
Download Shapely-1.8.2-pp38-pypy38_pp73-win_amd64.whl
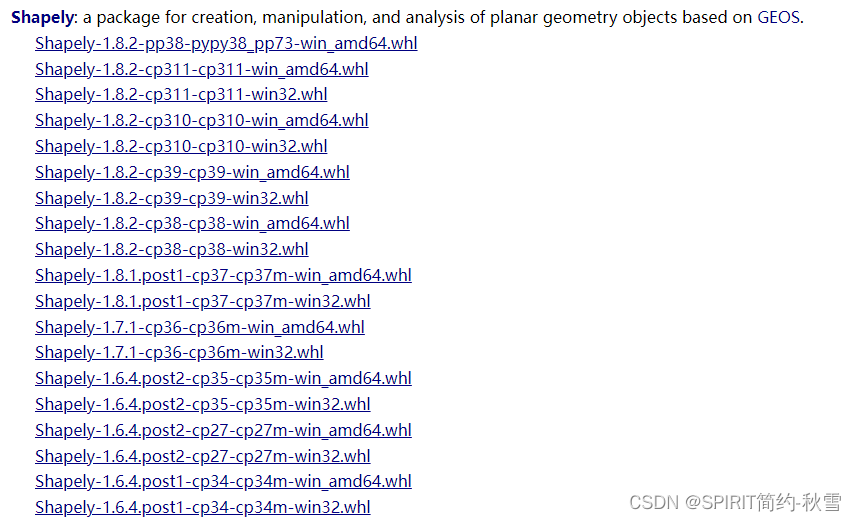click(226, 43)
